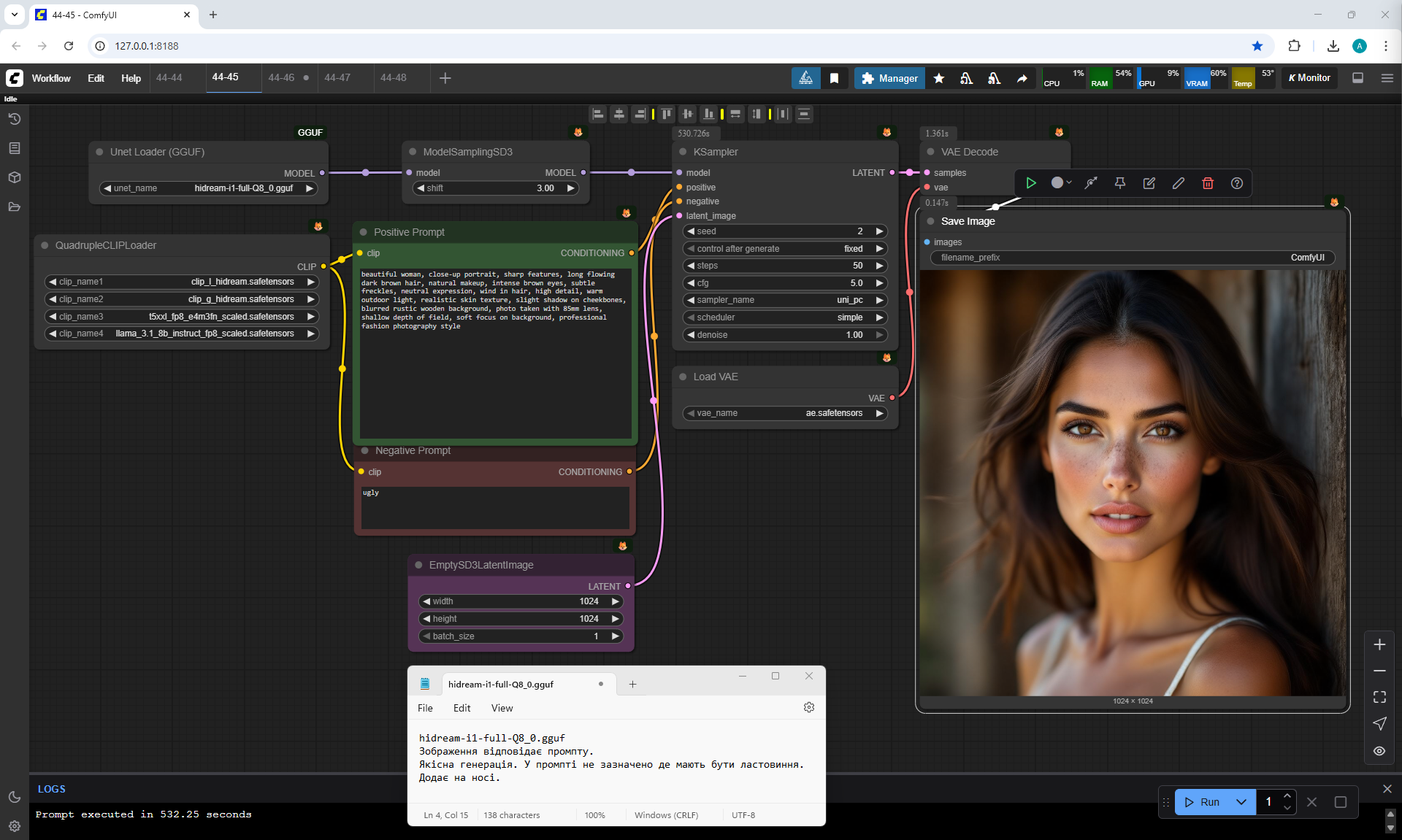This screenshot has width=1402, height=840.
Task: Execute the selected node with the green play icon
Action: [x=1030, y=183]
